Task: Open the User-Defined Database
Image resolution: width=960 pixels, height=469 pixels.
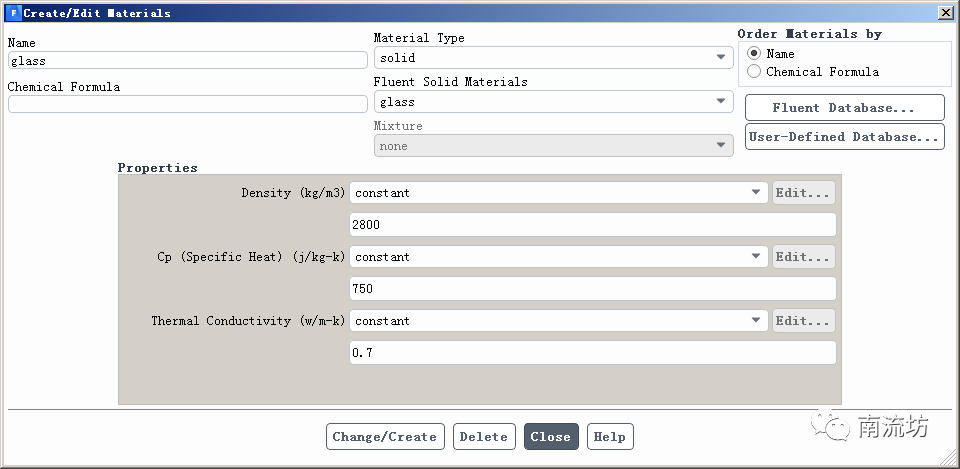Action: pos(844,137)
